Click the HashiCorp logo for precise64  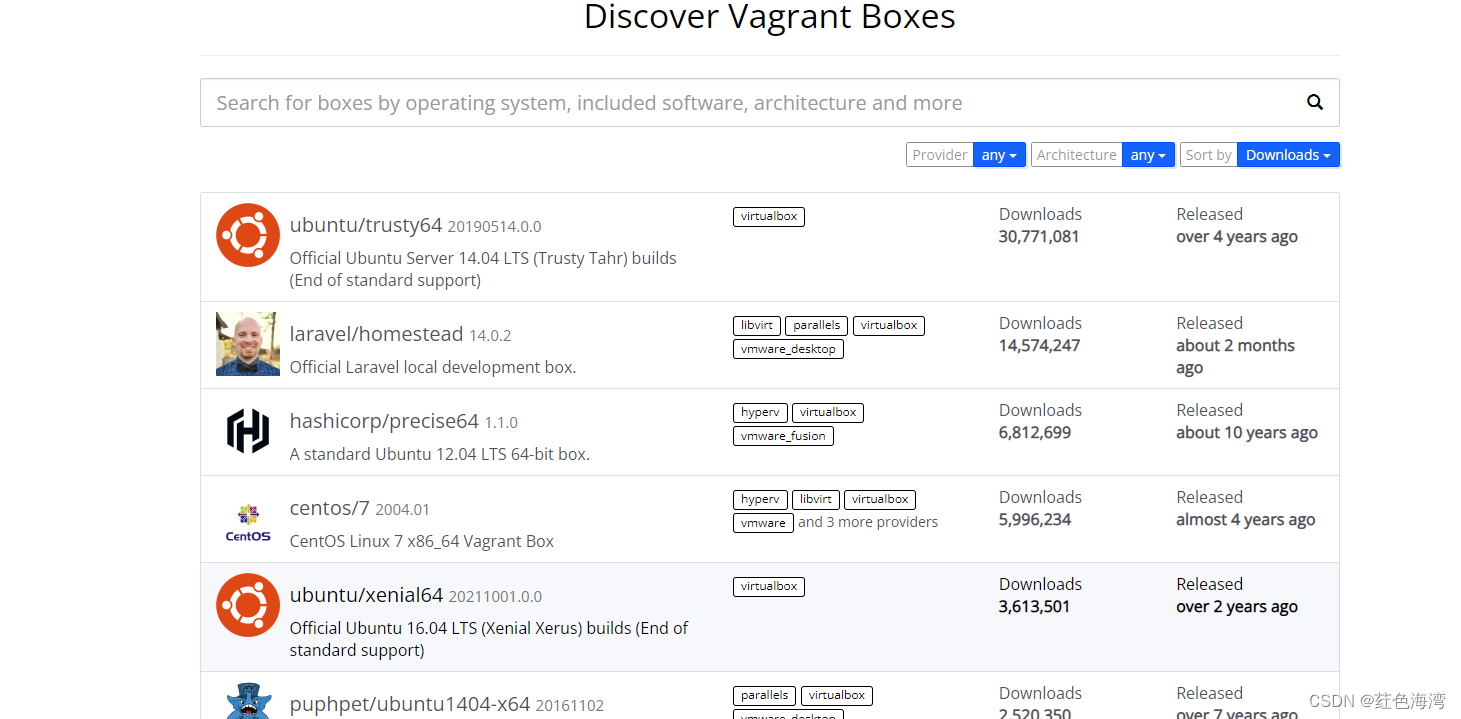[x=248, y=431]
